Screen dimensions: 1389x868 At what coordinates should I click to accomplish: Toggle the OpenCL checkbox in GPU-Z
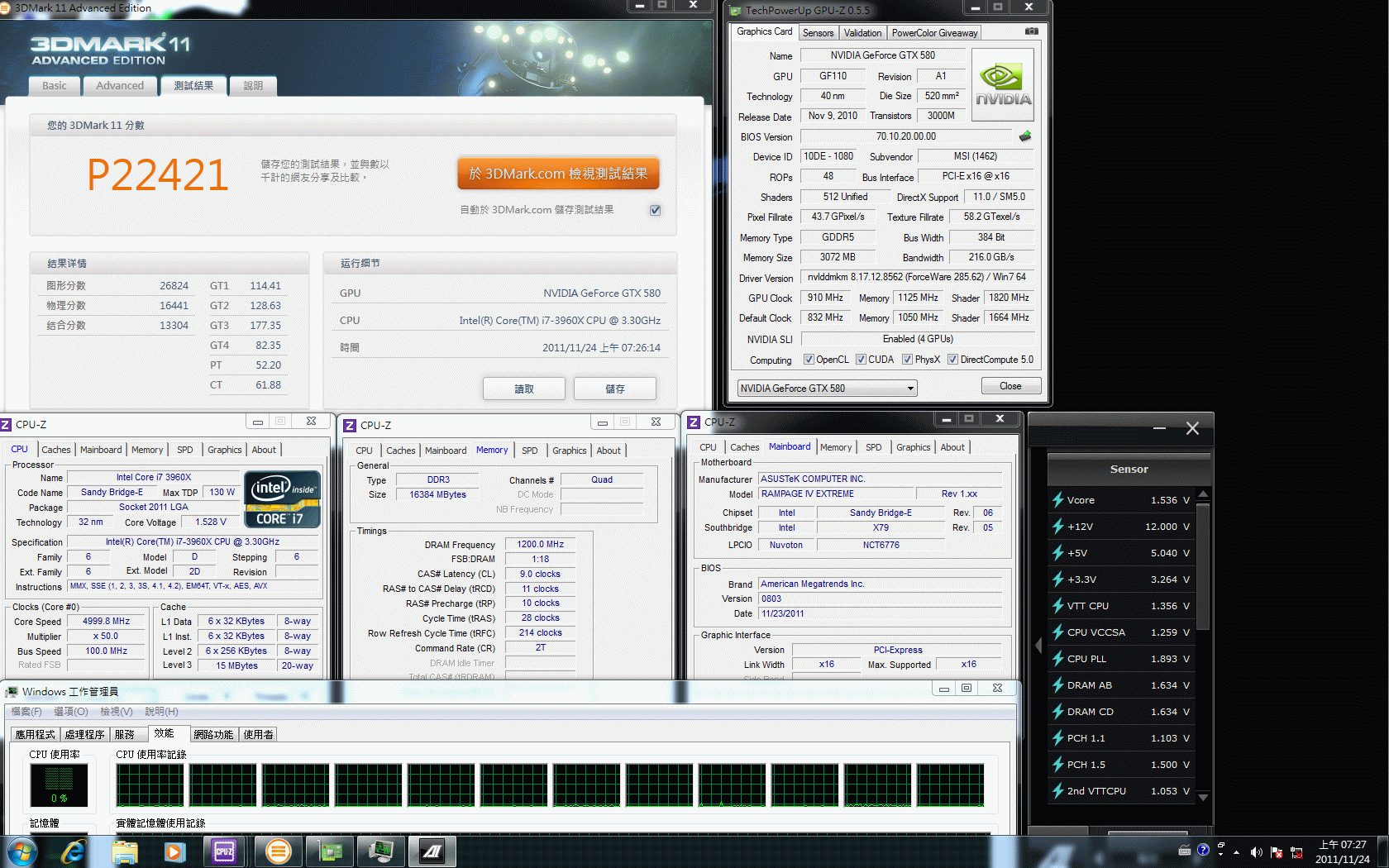tap(809, 360)
